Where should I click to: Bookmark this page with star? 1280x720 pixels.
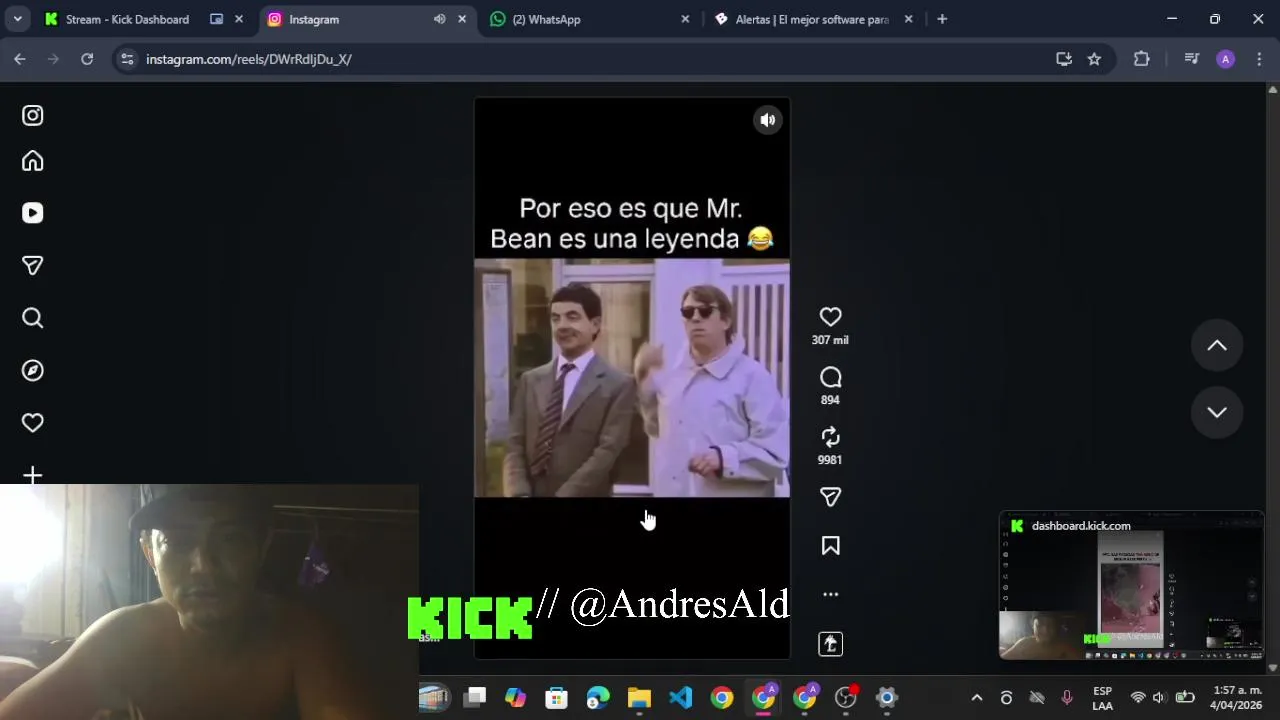click(x=1094, y=59)
